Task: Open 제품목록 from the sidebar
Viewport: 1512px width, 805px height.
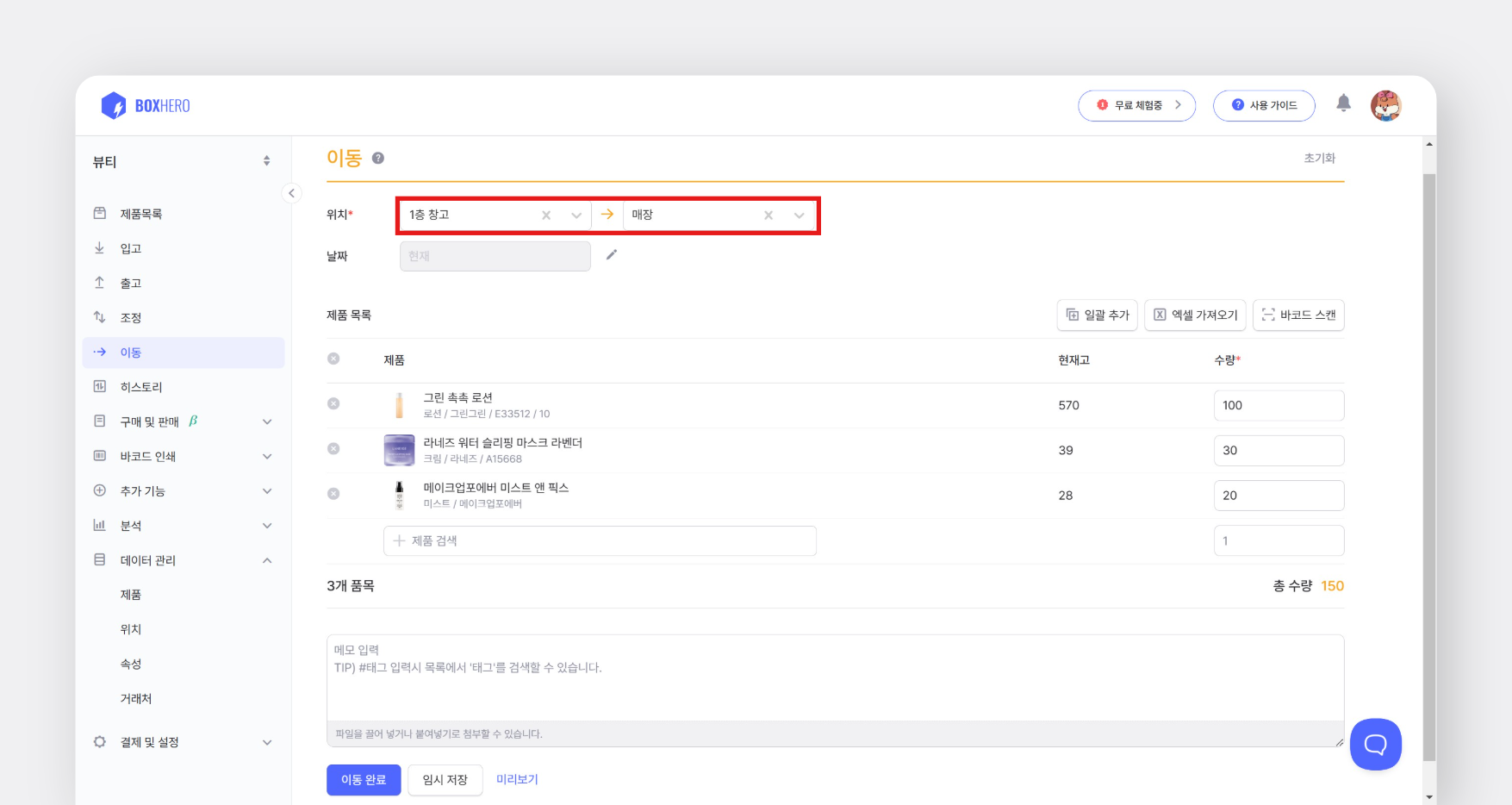Action: (x=141, y=214)
